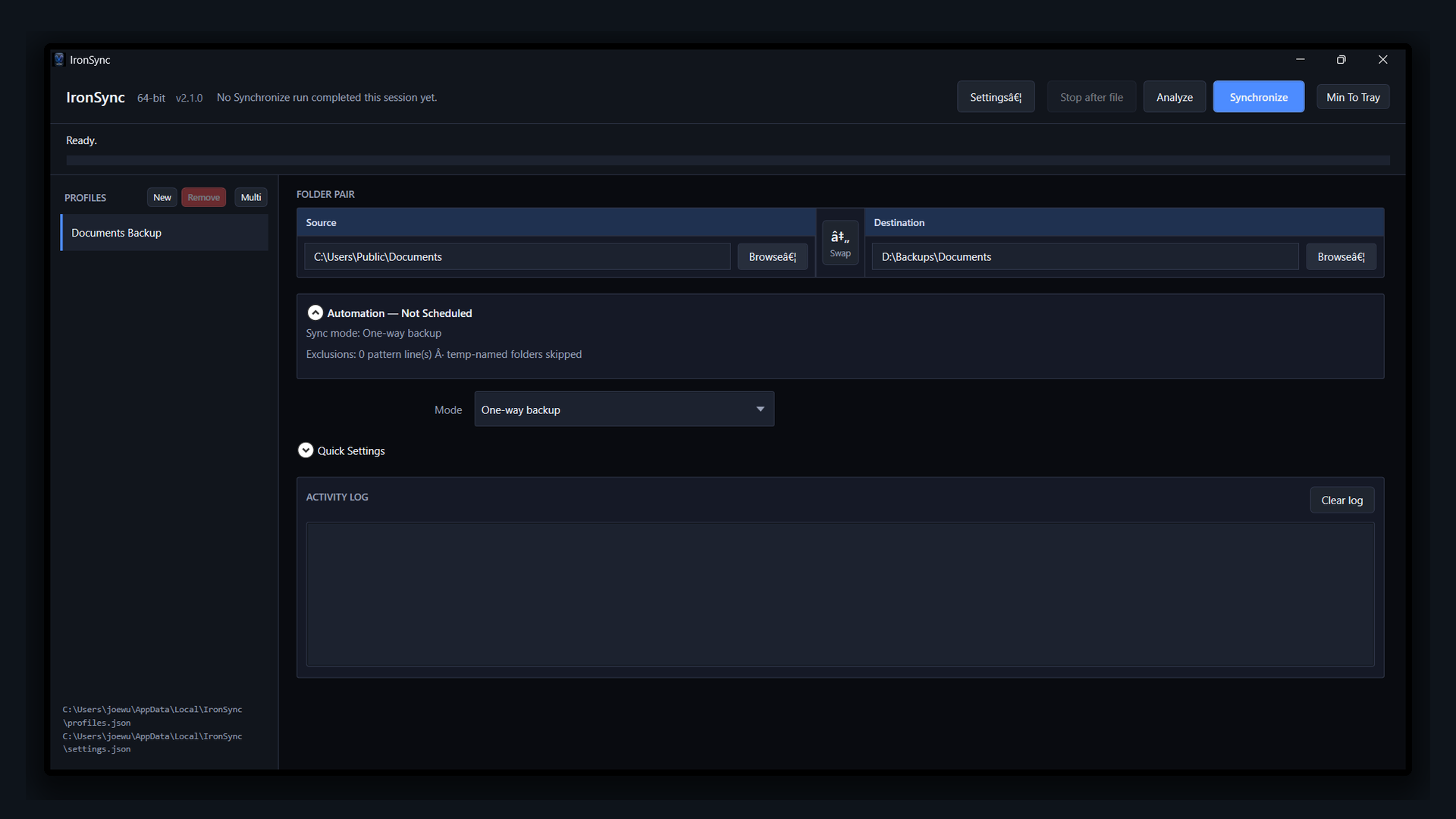Run Analyze on the folder pair
Image resolution: width=1456 pixels, height=819 pixels.
point(1175,97)
